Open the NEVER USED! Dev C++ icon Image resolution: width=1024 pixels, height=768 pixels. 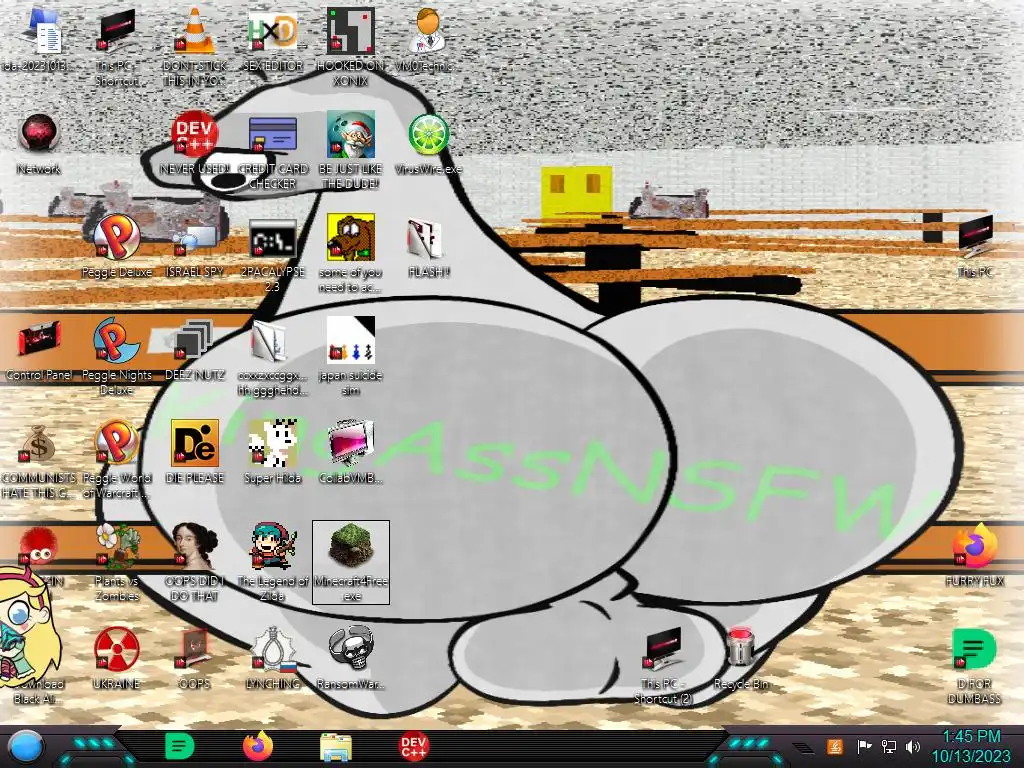pyautogui.click(x=195, y=144)
